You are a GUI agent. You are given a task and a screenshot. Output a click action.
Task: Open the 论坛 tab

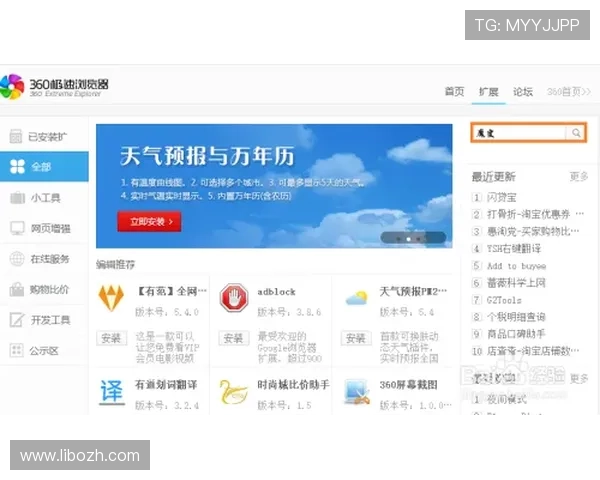point(523,92)
